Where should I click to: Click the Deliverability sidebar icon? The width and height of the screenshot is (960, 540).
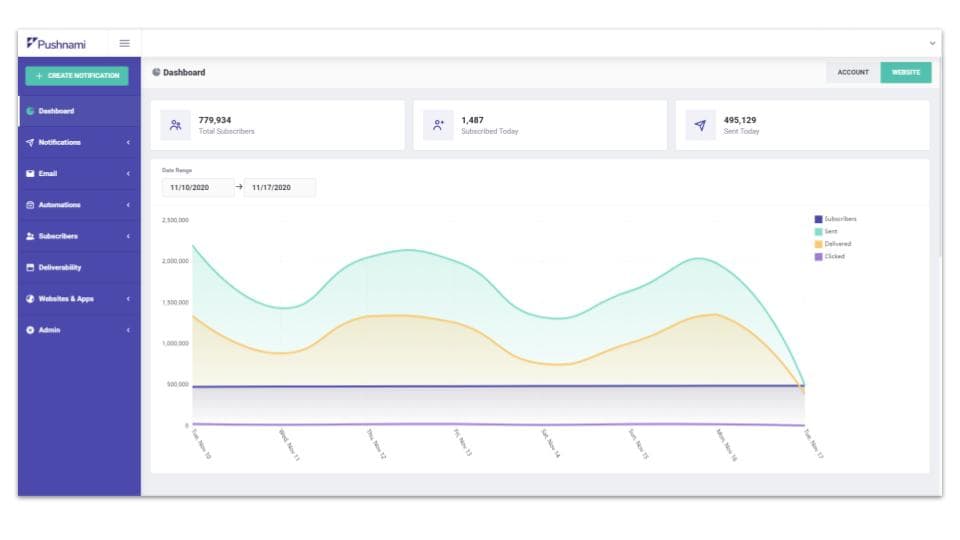[30, 268]
